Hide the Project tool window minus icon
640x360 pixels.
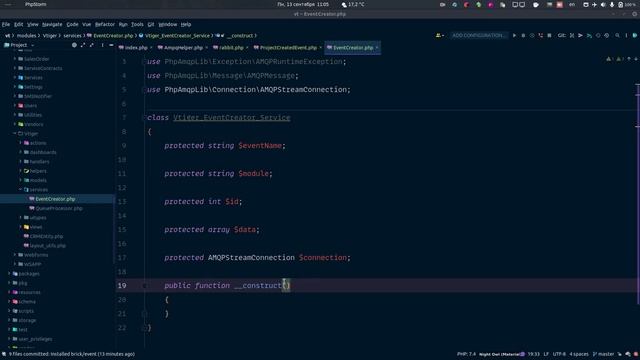(x=111, y=45)
